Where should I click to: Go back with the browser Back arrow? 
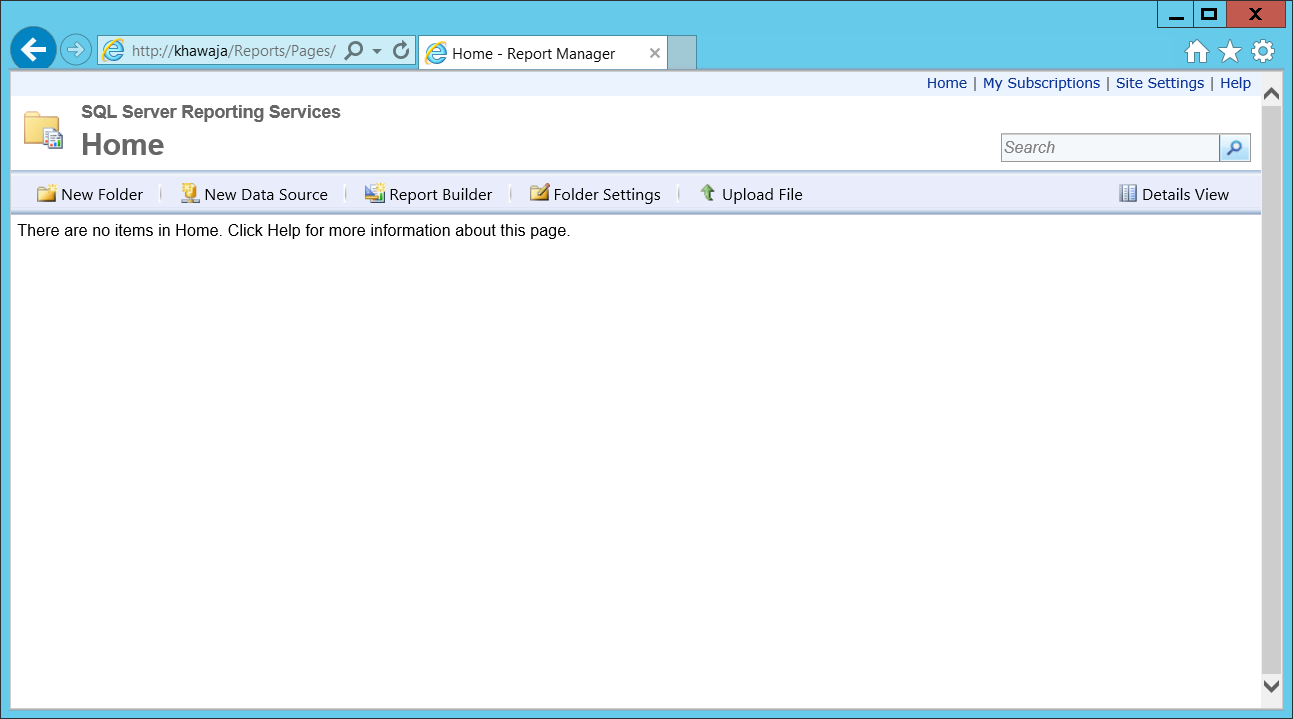coord(33,49)
